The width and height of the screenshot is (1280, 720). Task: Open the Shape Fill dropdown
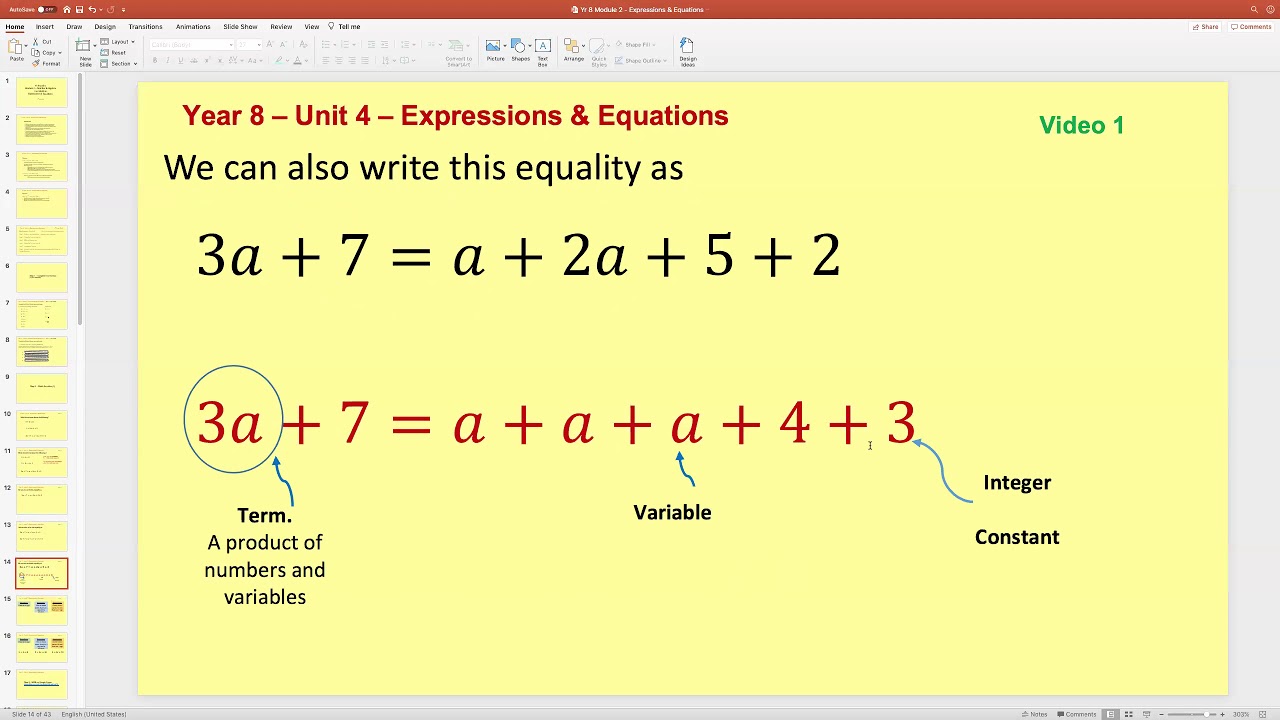pos(636,45)
